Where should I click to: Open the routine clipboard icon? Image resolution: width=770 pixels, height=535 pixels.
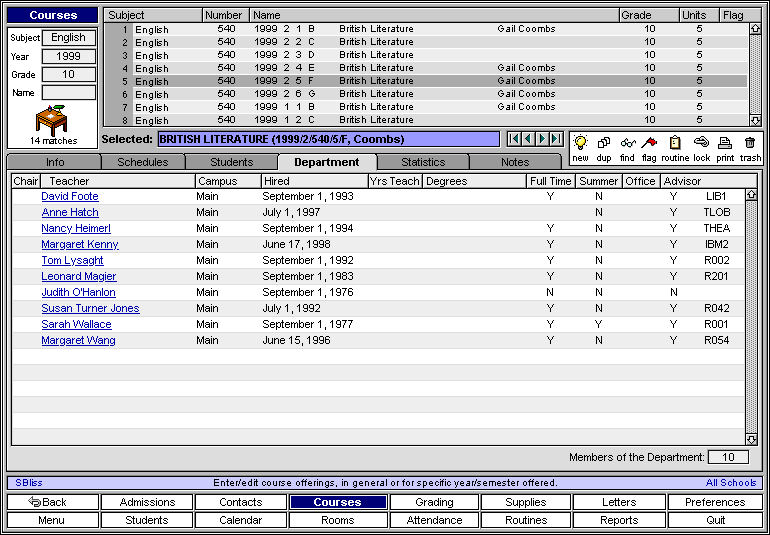tap(675, 143)
